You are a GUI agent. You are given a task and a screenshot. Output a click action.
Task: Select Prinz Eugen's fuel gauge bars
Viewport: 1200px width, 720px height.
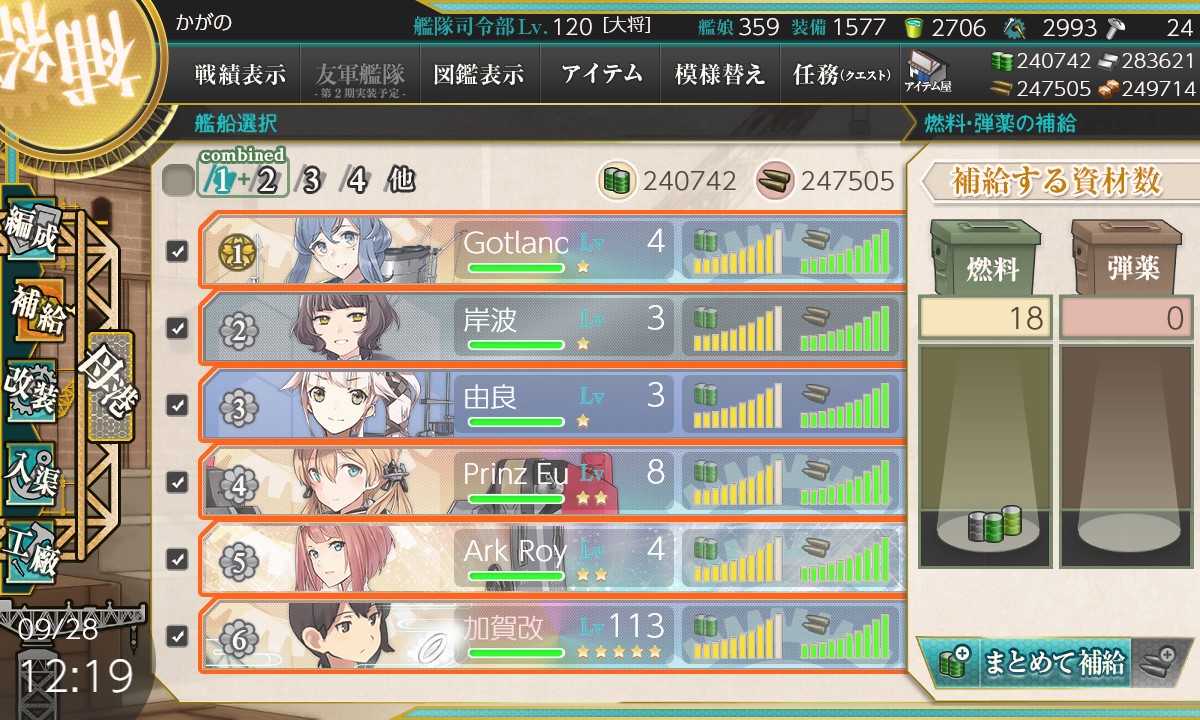pos(737,482)
